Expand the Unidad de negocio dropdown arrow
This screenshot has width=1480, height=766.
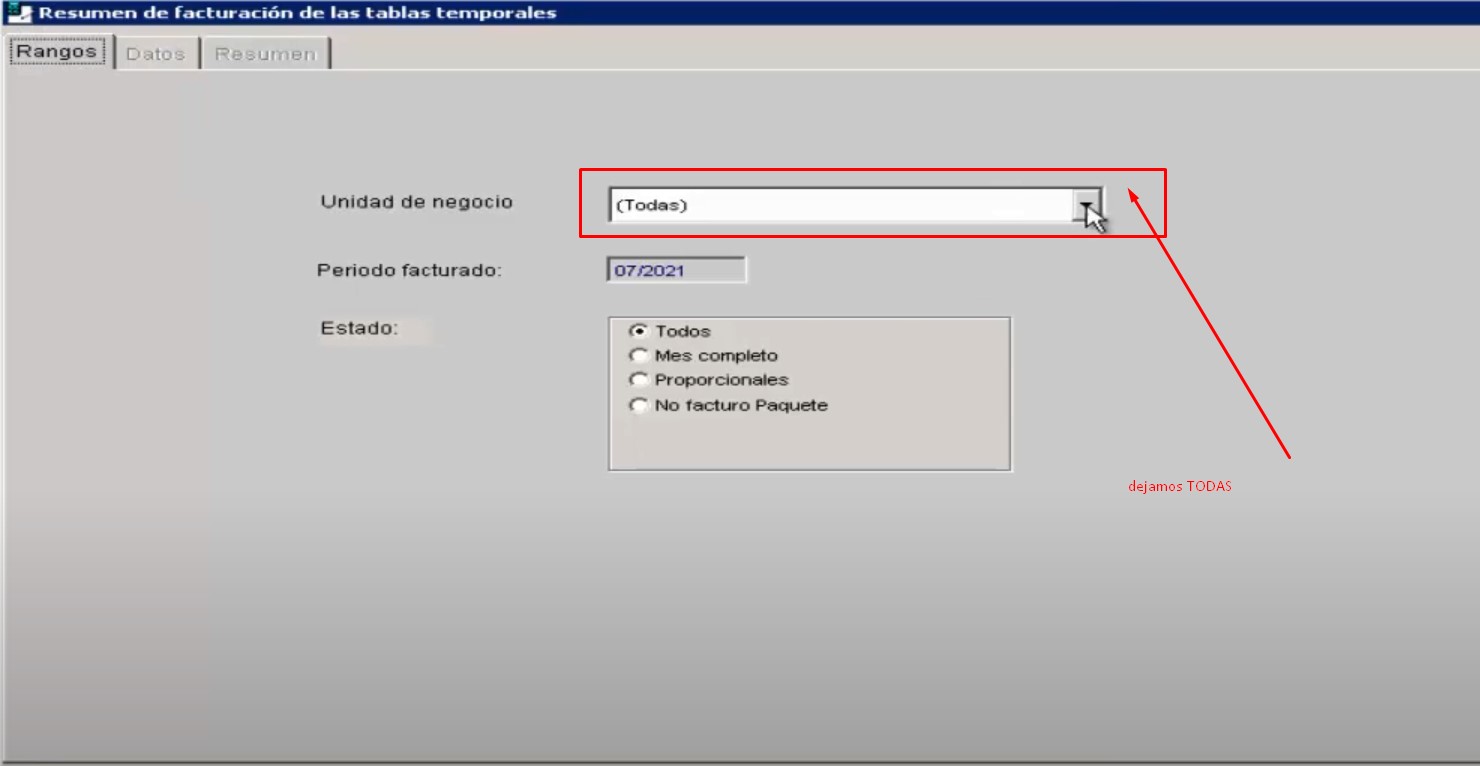(1086, 205)
